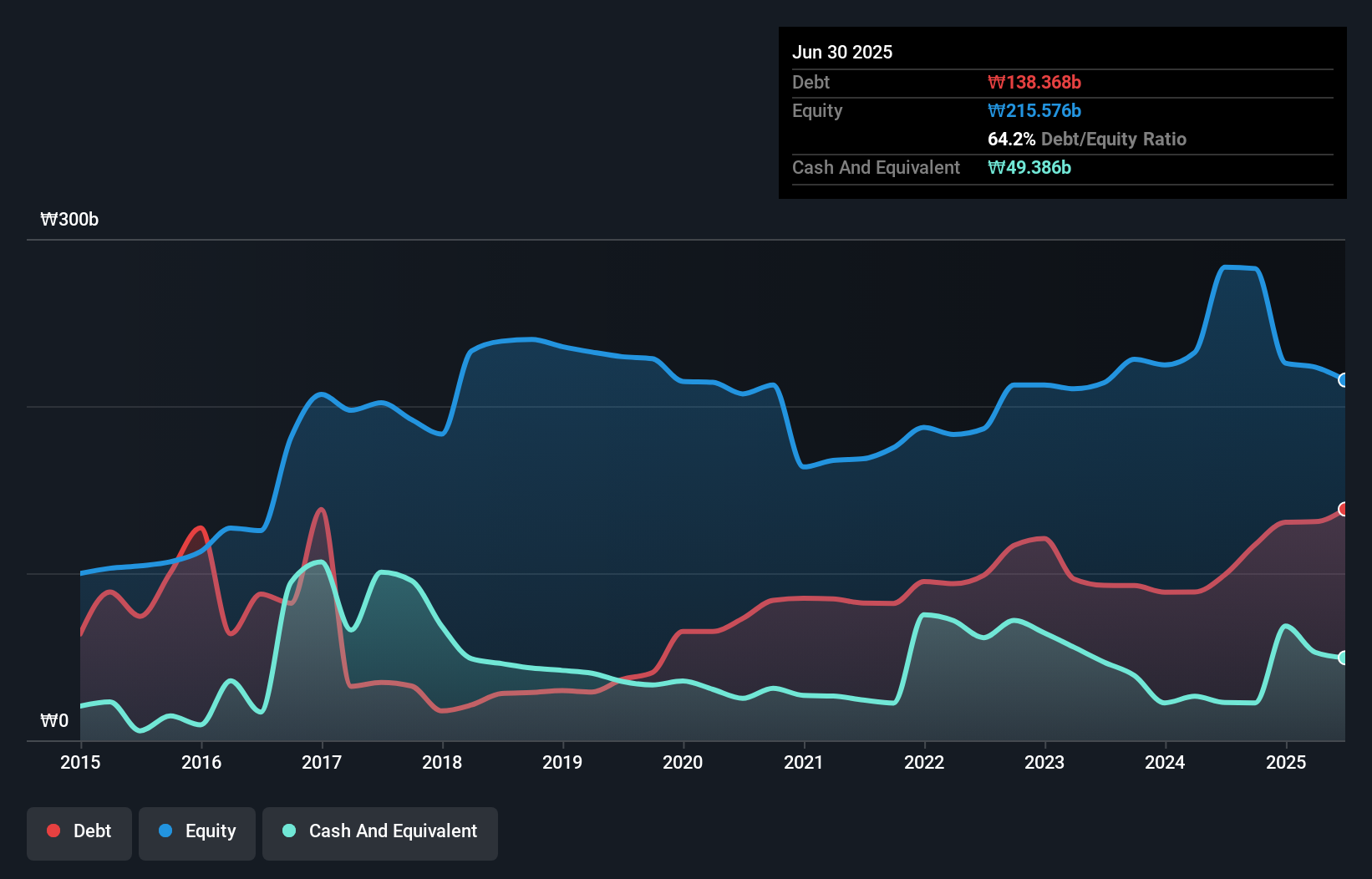Viewport: 1372px width, 879px height.
Task: Click the Debt endpoint marker on the chart
Action: click(1344, 508)
